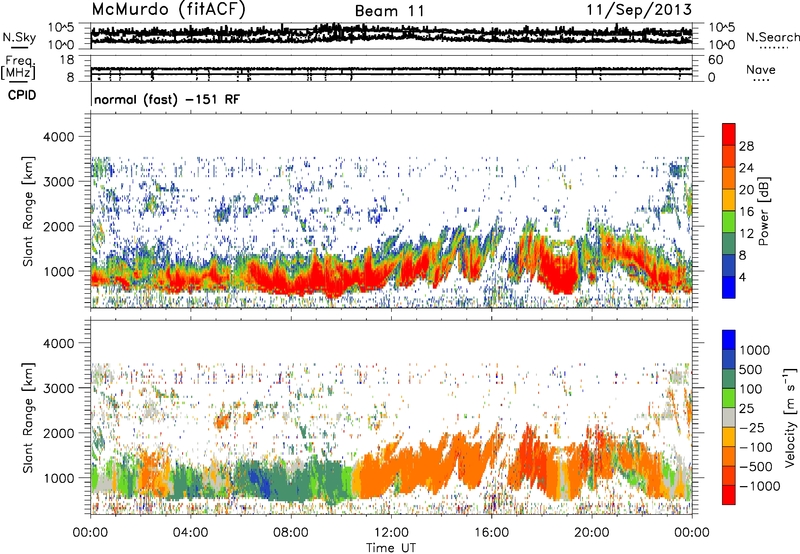The image size is (800, 554).
Task: Click the red bottom of Velocity colorbar
Action: click(x=729, y=495)
